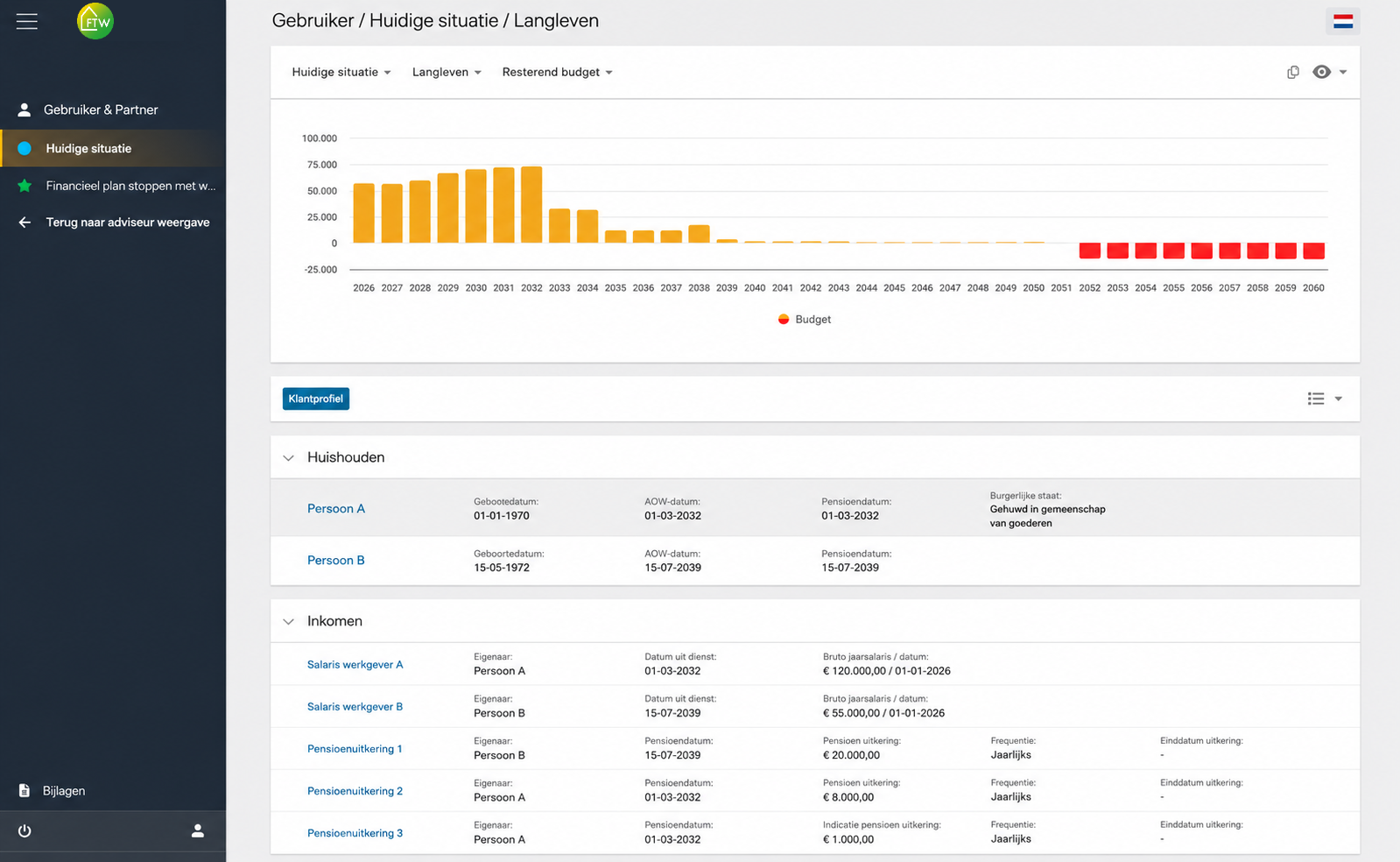
Task: Click the 2038 orange bar in chart
Action: coord(699,234)
